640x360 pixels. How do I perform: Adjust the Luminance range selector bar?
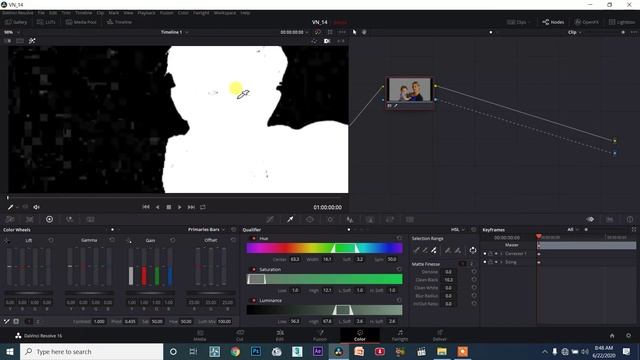343,310
